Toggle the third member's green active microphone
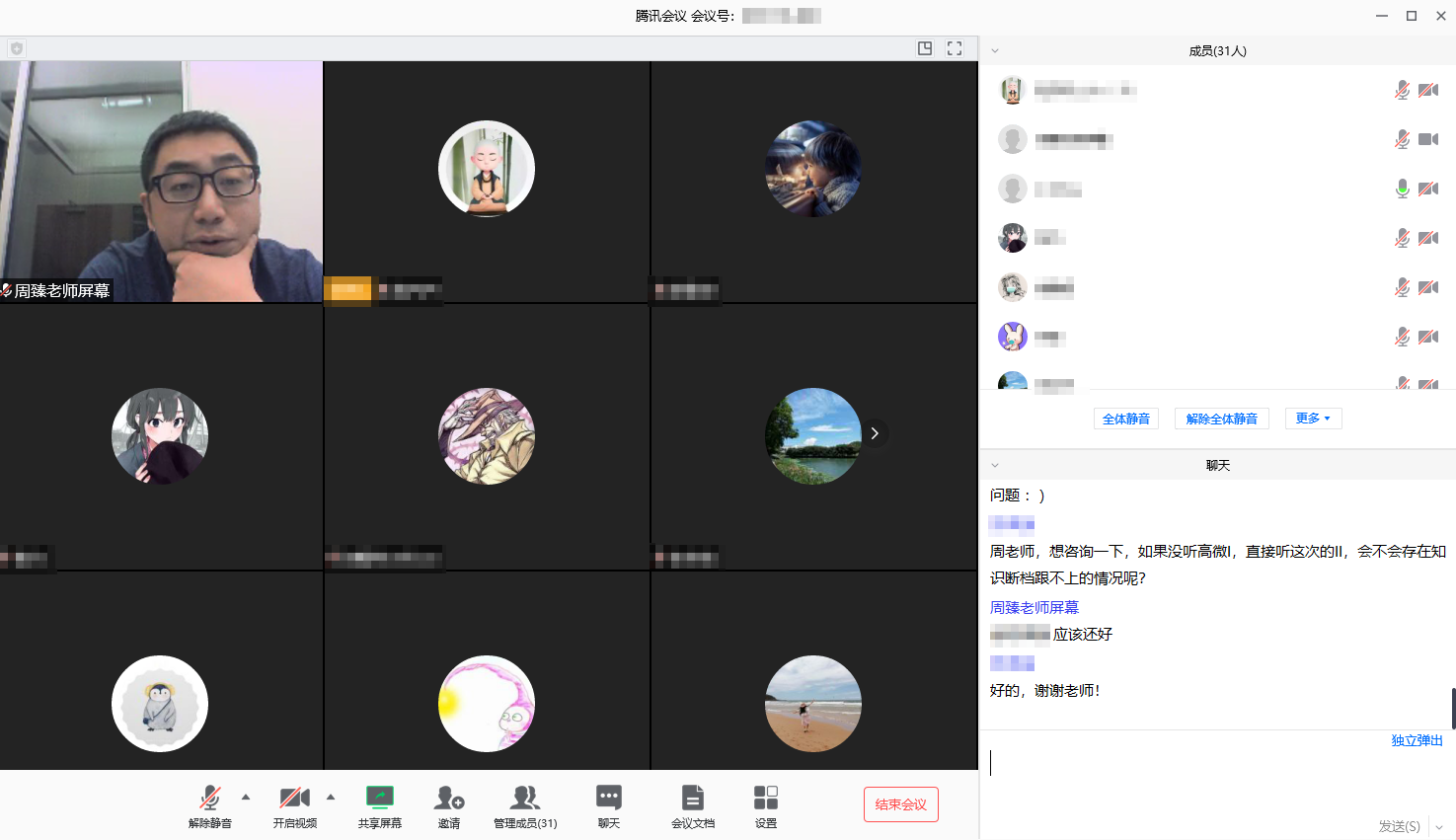This screenshot has height=840, width=1456. (1402, 188)
